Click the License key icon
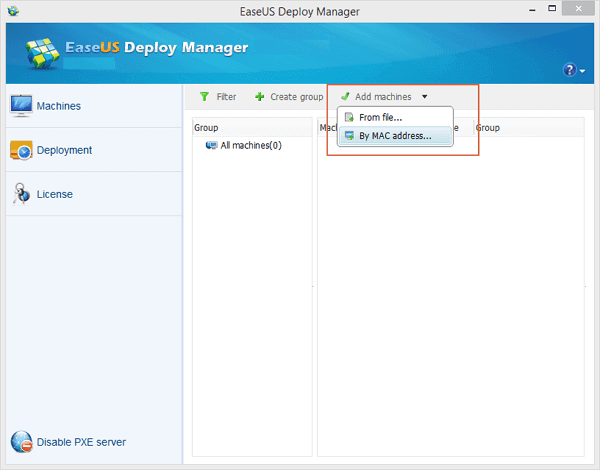 [x=21, y=194]
